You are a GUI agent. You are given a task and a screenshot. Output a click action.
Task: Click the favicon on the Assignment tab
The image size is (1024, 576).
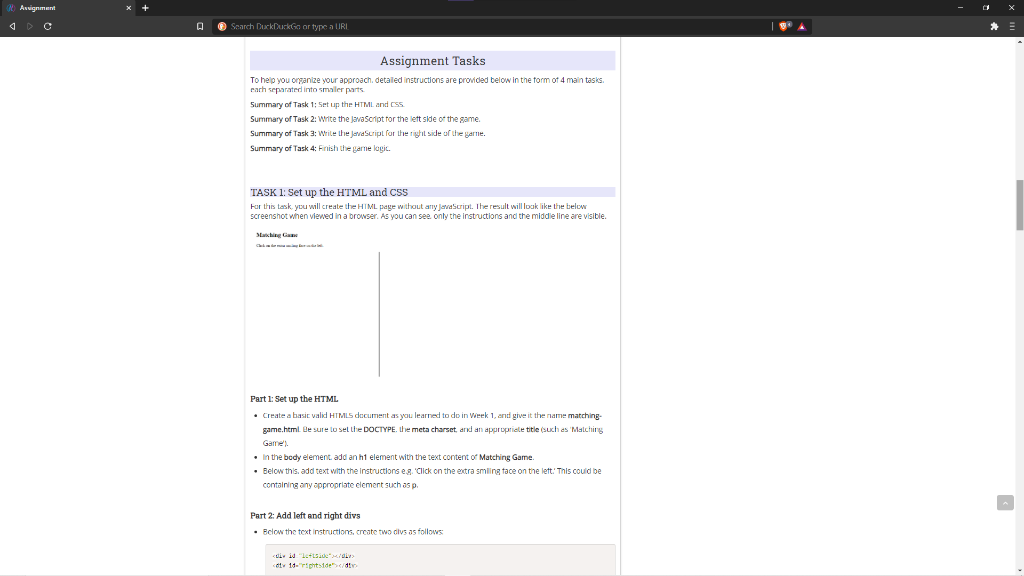pyautogui.click(x=11, y=7)
